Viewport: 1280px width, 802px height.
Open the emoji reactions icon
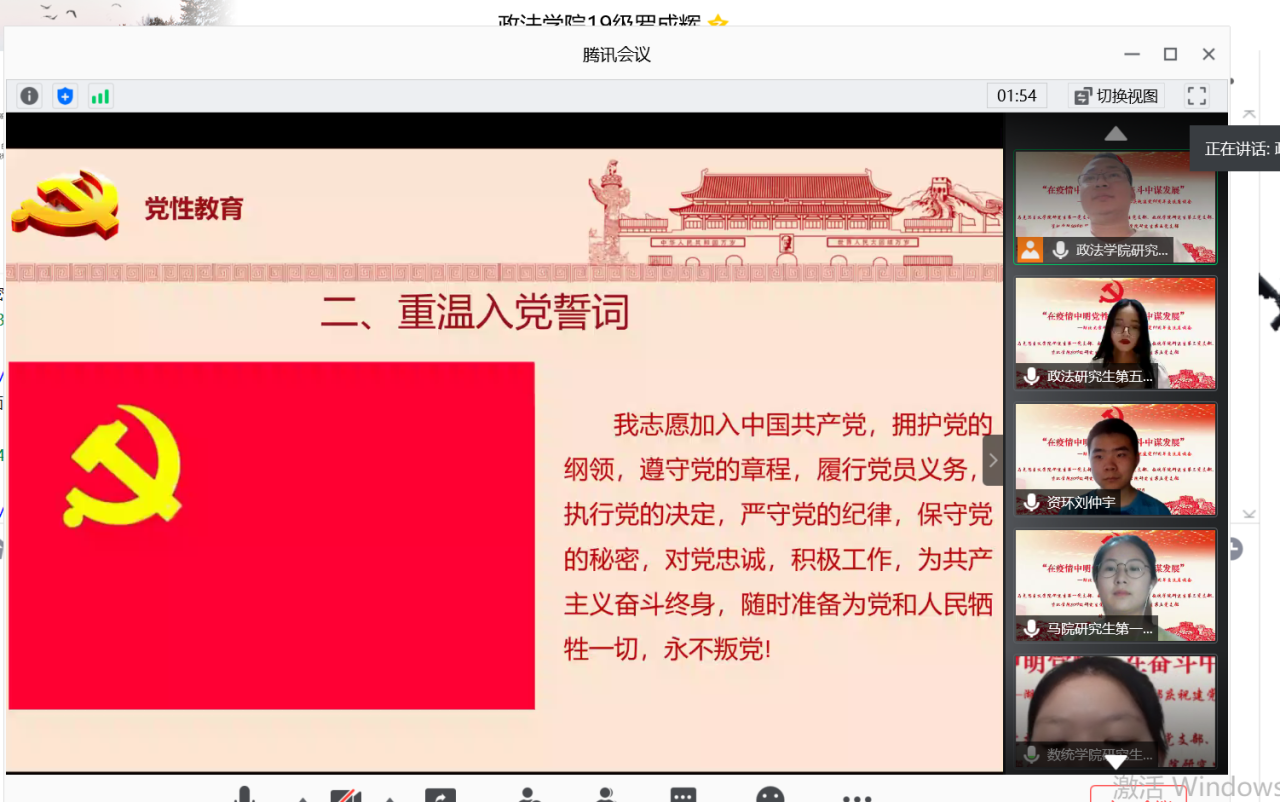[x=770, y=795]
